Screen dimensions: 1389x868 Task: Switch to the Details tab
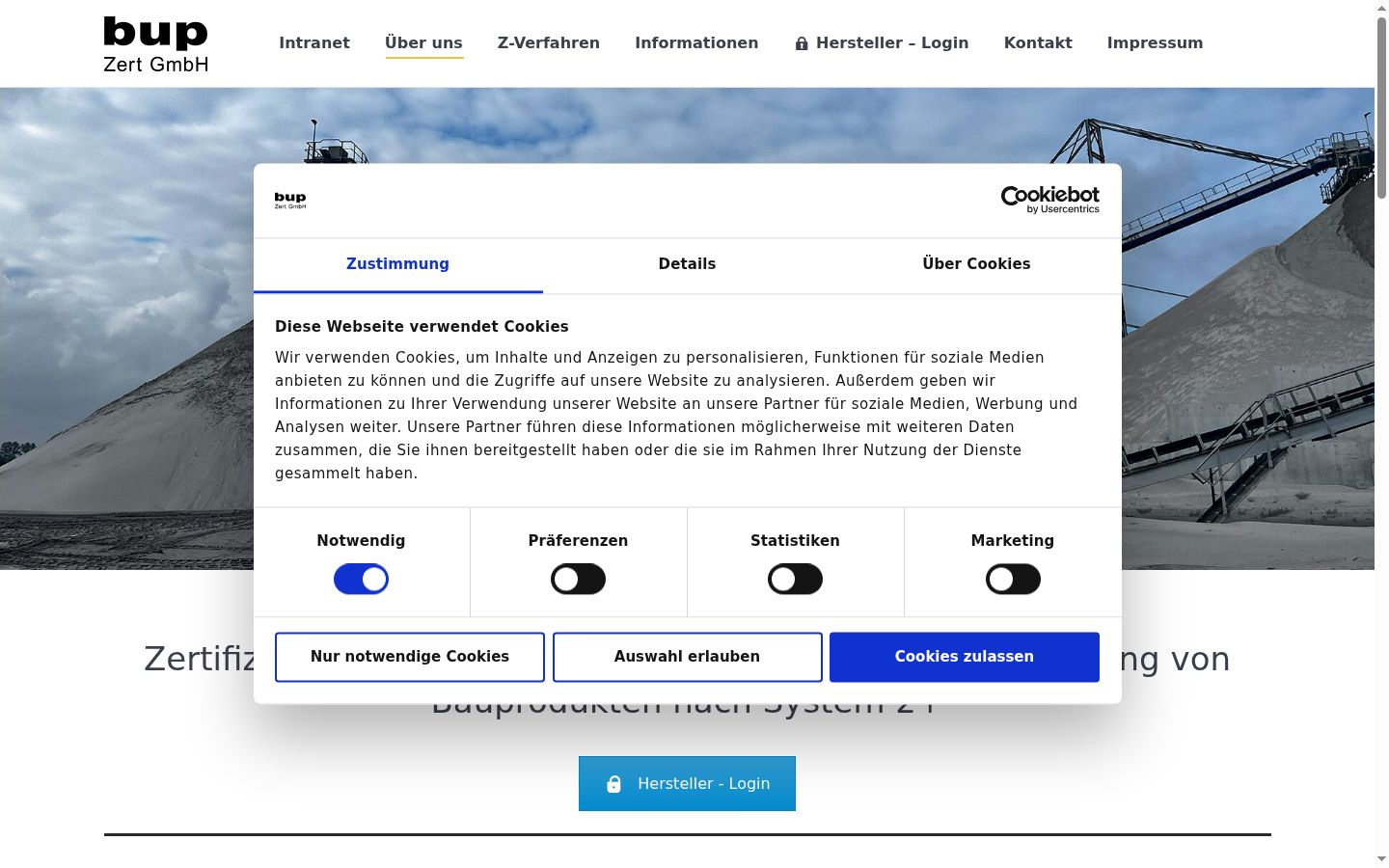687,264
